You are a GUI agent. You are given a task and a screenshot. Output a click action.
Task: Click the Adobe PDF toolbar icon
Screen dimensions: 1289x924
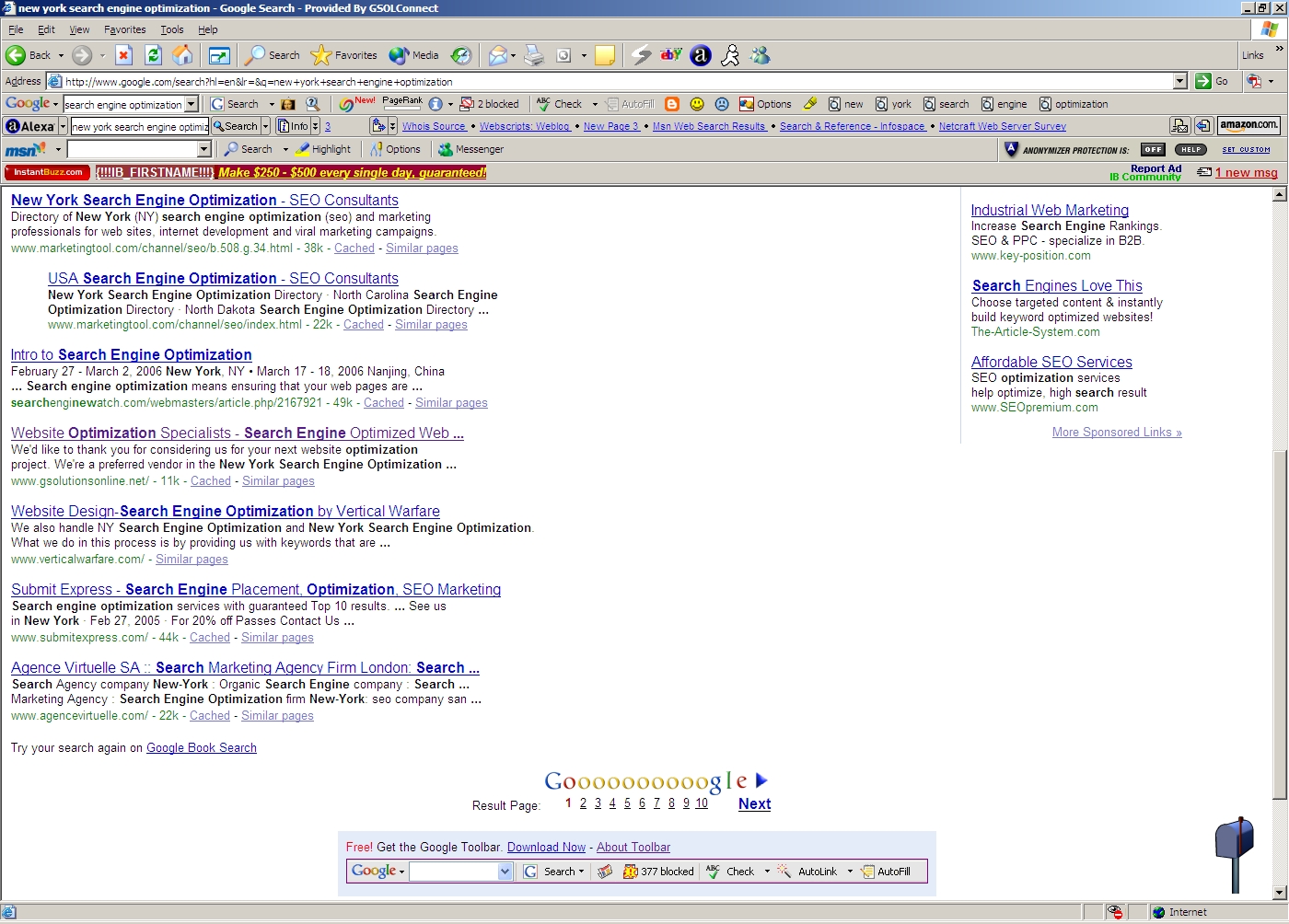pos(1254,81)
